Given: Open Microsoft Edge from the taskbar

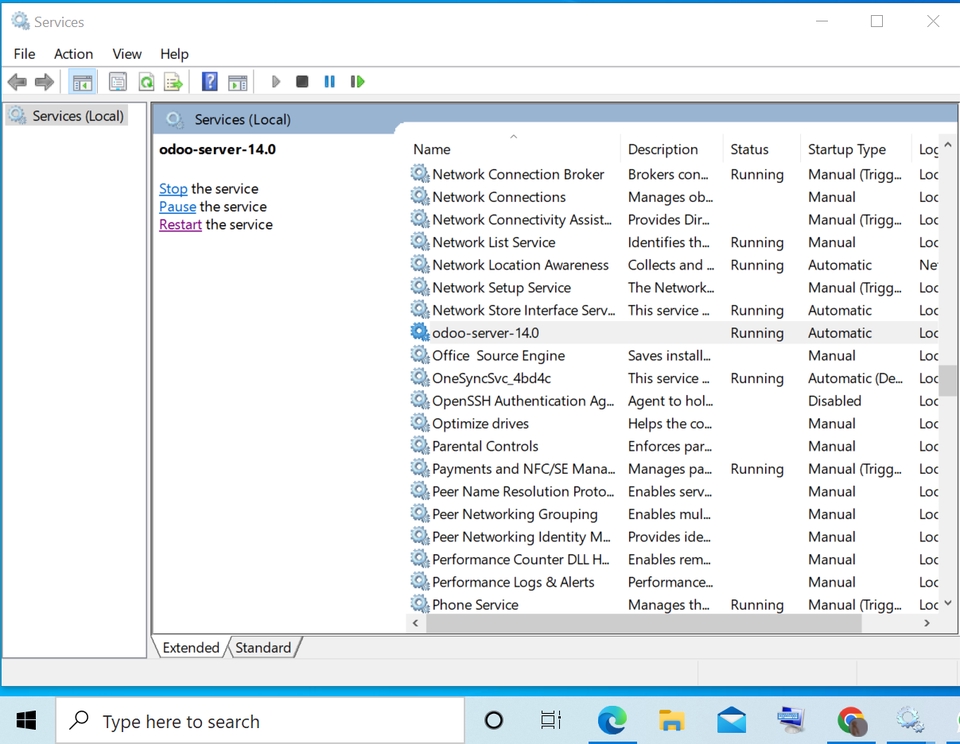Looking at the screenshot, I should pyautogui.click(x=612, y=720).
